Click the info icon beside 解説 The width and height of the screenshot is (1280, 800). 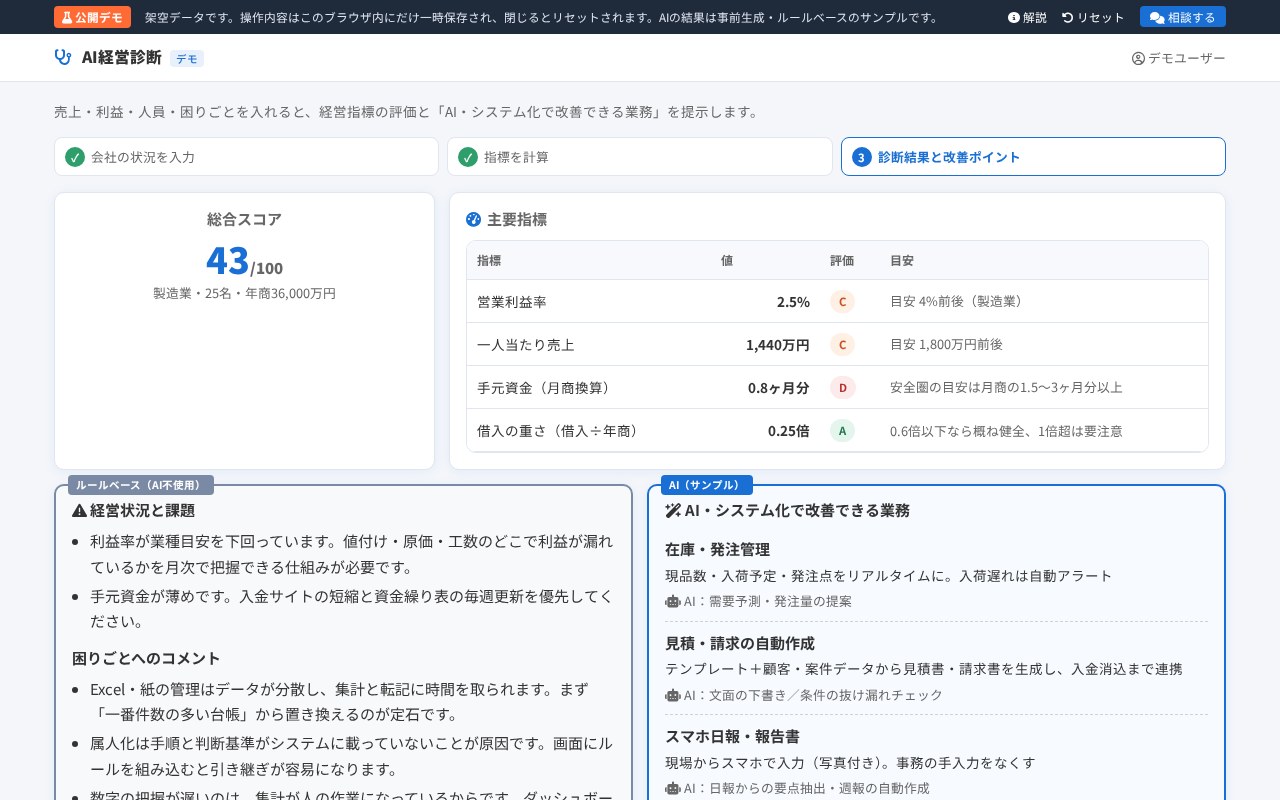coord(1014,17)
